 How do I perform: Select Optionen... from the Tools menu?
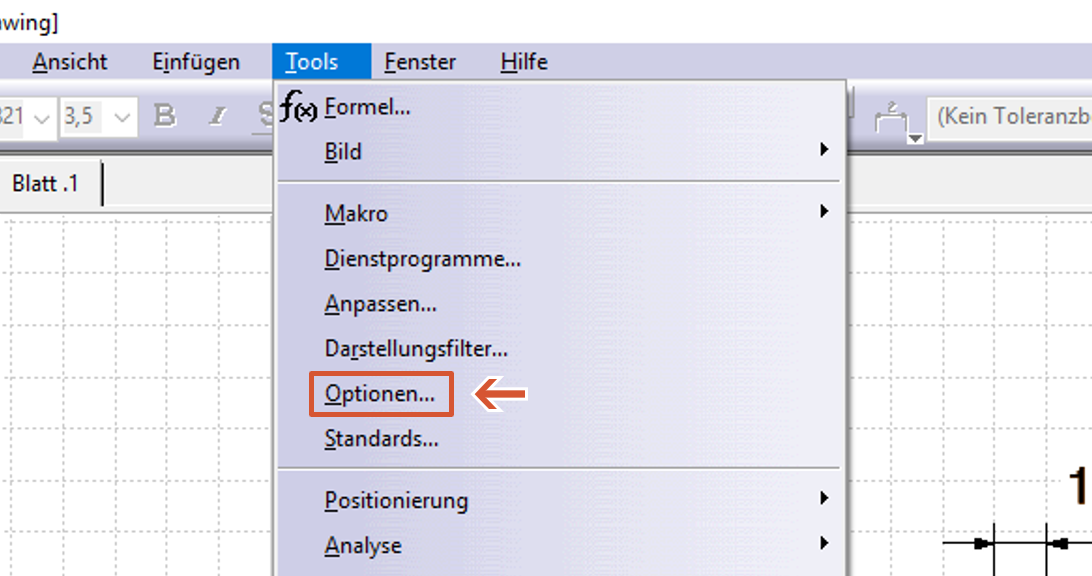pyautogui.click(x=380, y=394)
